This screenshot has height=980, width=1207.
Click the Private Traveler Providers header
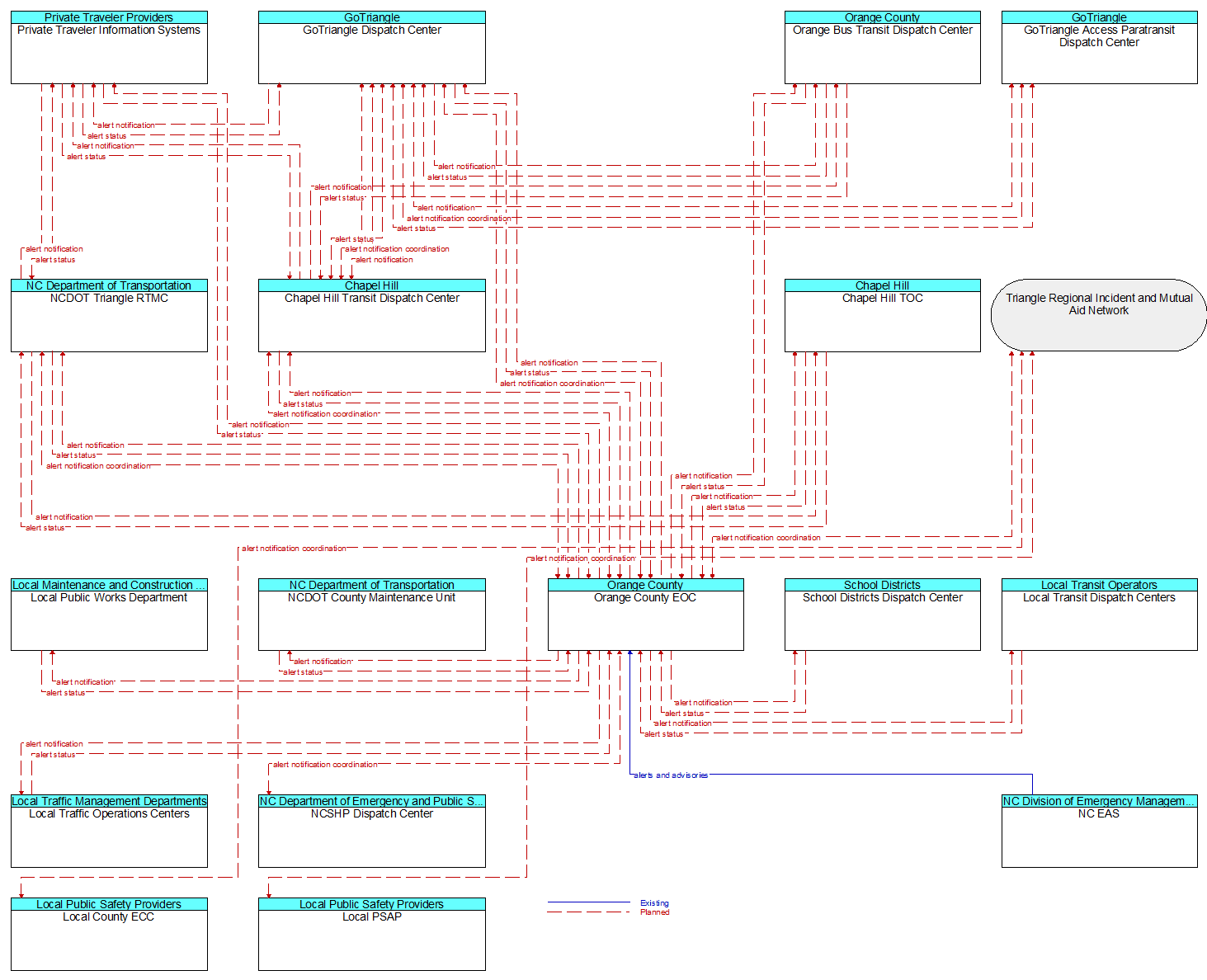(109, 17)
